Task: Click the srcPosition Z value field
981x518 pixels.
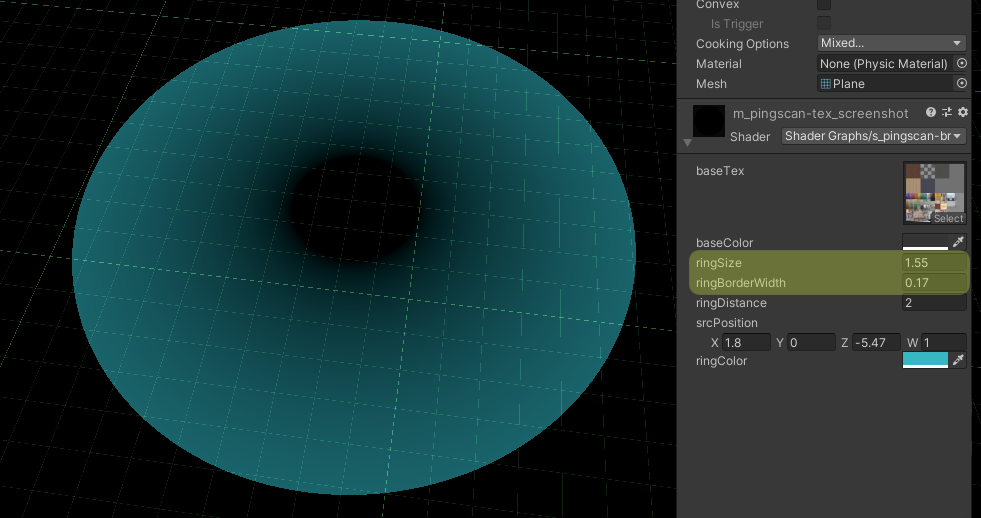Action: coord(877,342)
